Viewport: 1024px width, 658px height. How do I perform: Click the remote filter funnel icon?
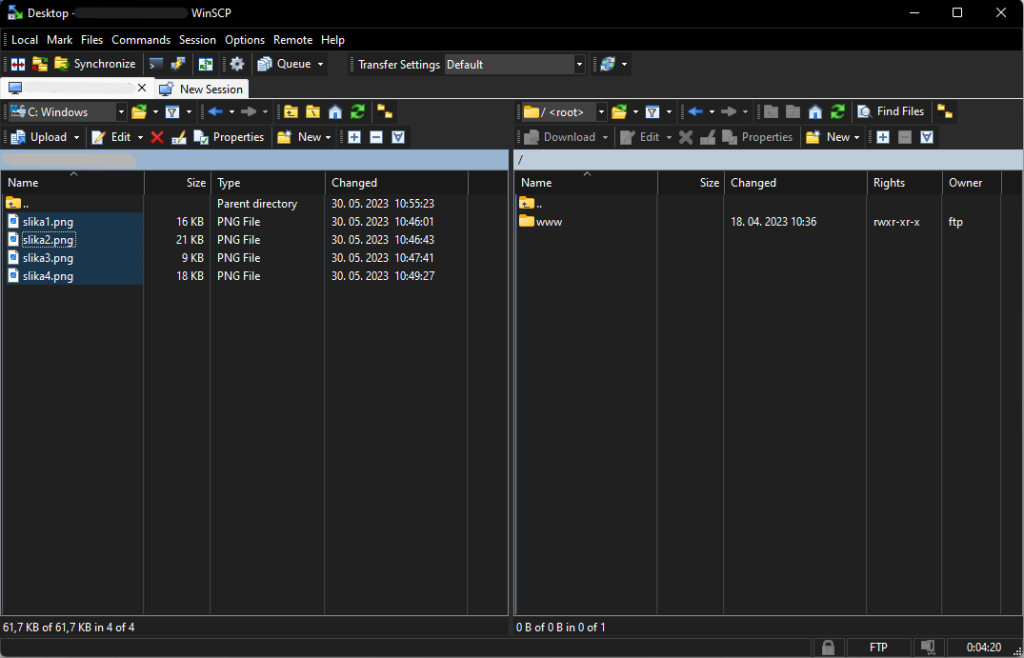point(652,112)
